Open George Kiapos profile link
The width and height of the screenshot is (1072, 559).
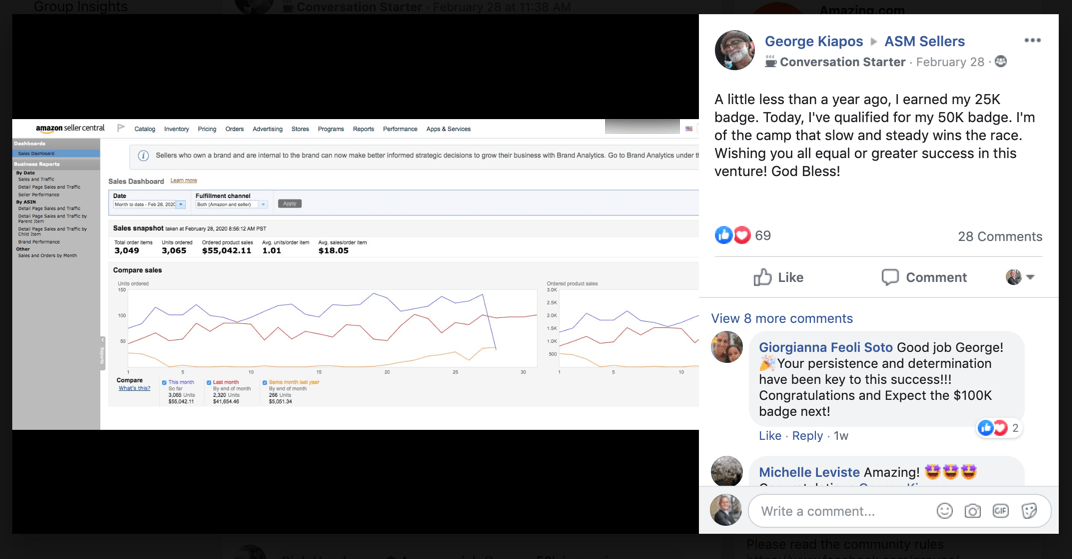(813, 41)
